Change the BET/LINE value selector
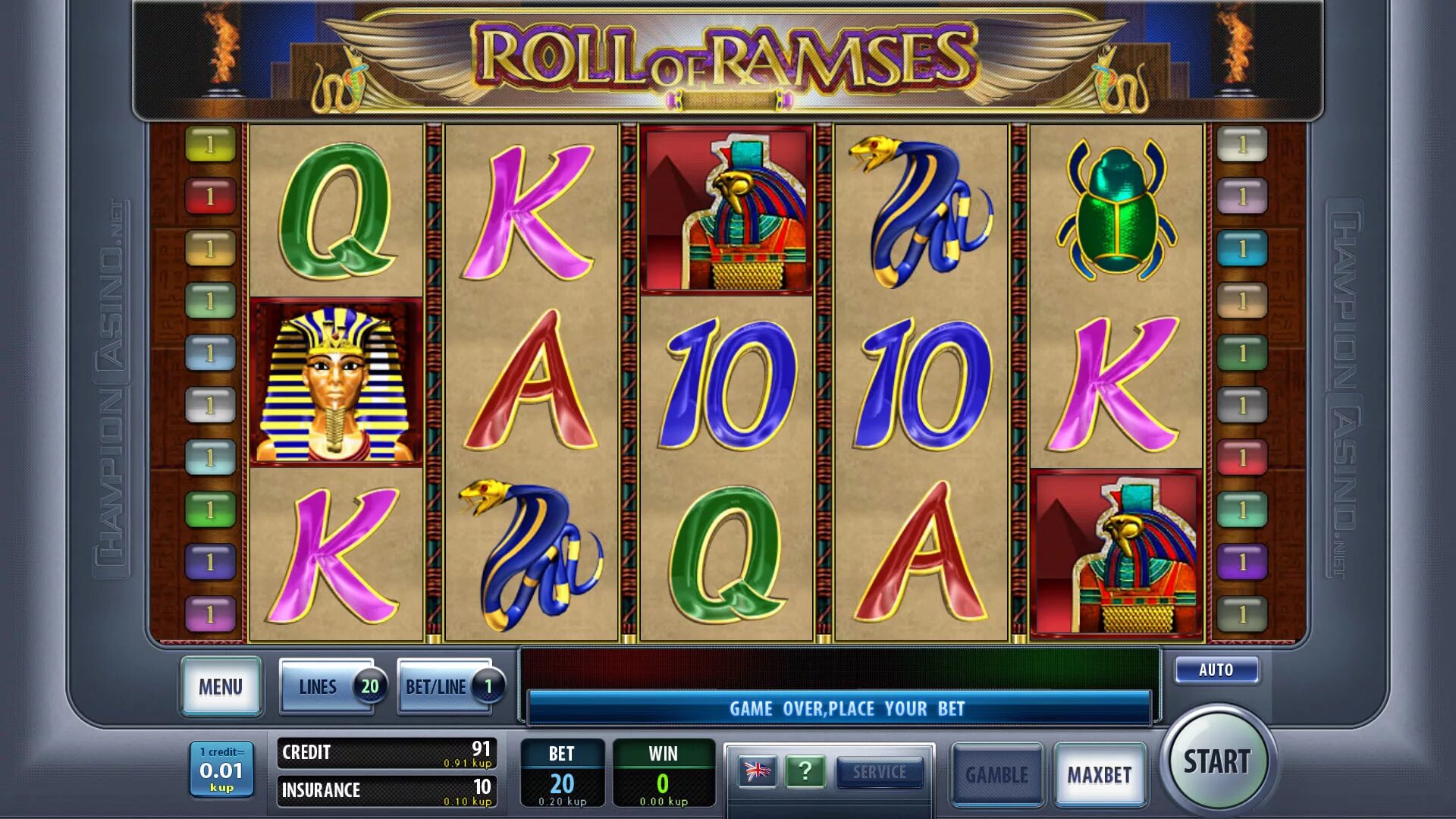Viewport: 1456px width, 819px height. (452, 686)
